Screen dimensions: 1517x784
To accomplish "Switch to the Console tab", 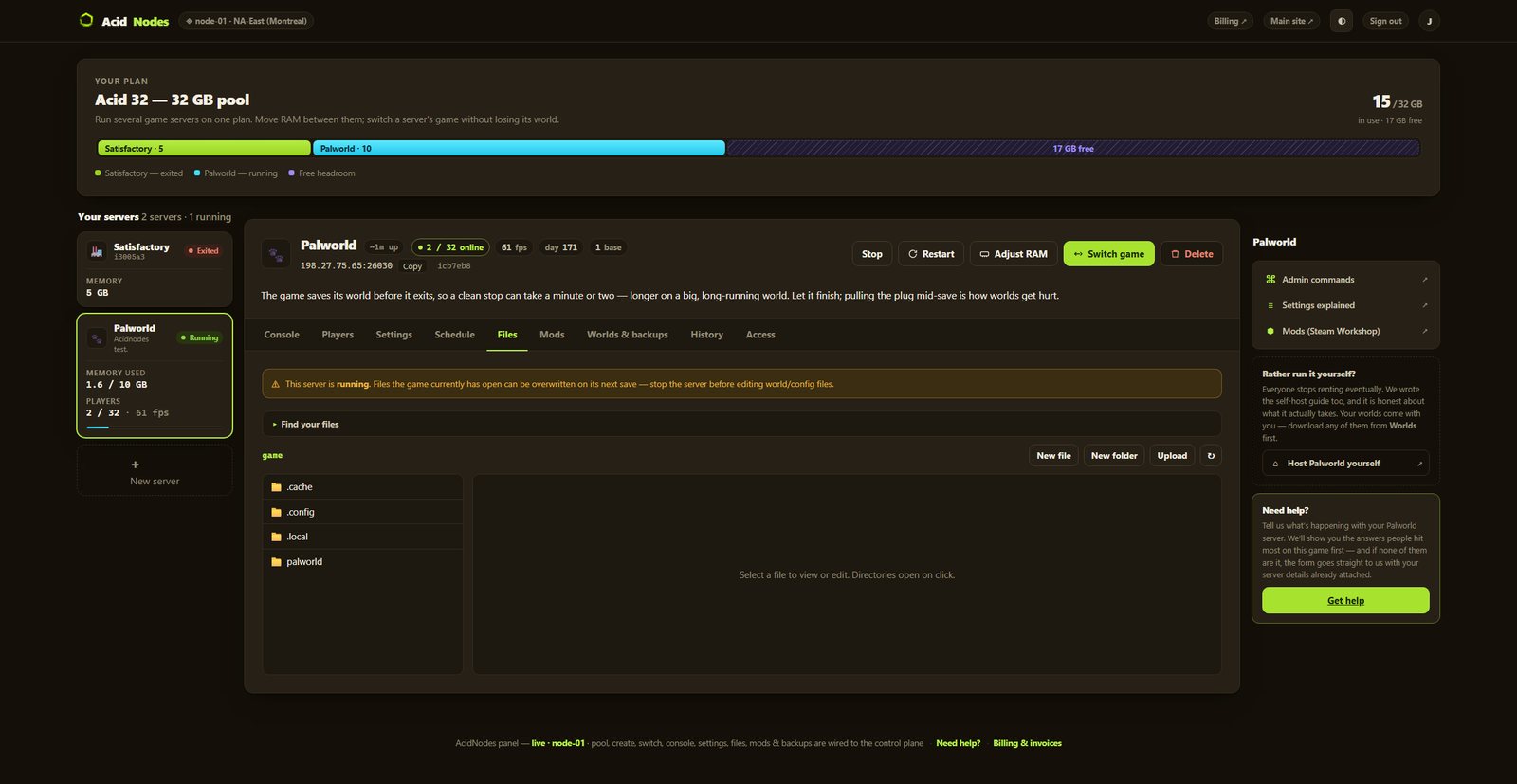I will [282, 335].
